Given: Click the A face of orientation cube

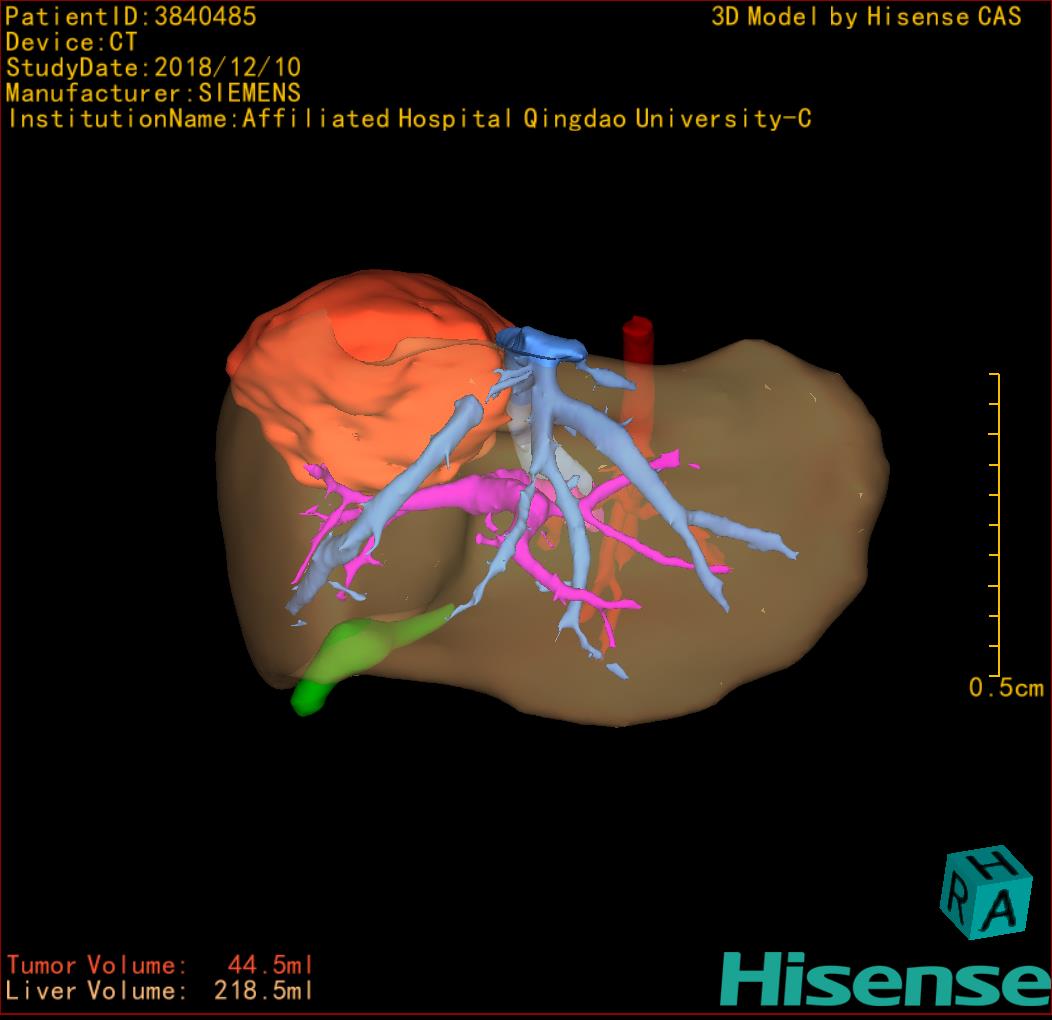Looking at the screenshot, I should click(1004, 909).
